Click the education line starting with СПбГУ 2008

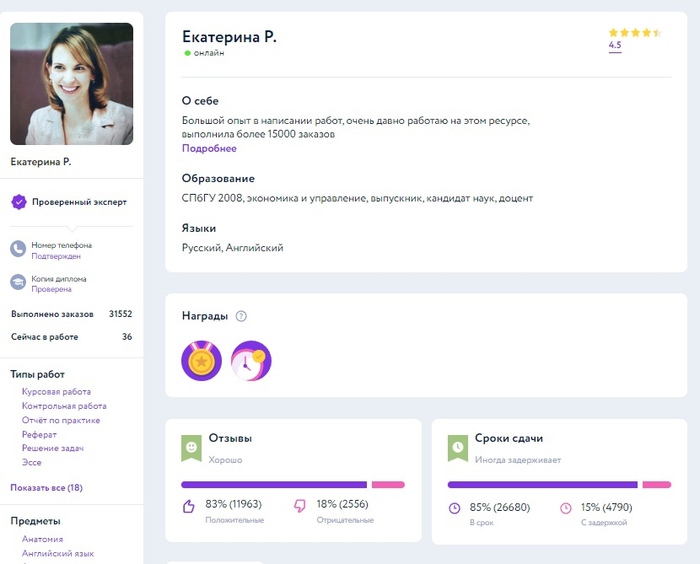point(357,198)
